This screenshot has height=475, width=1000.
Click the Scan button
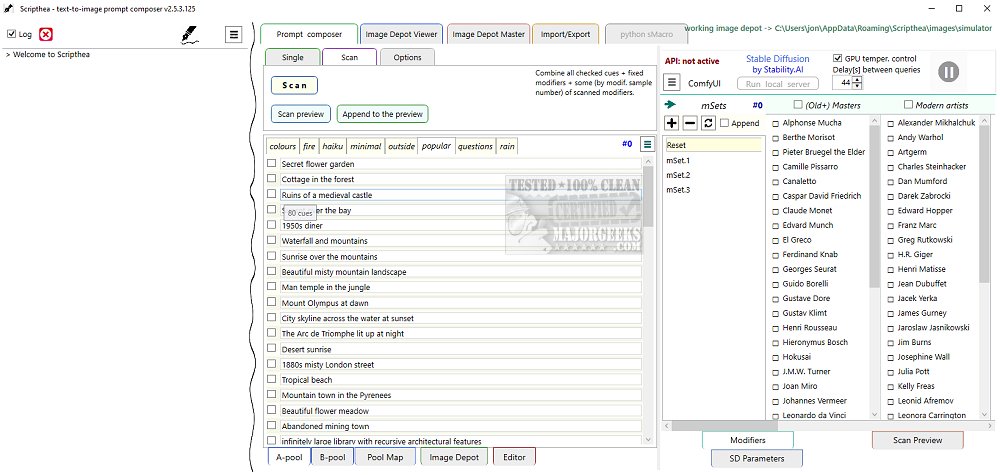coord(294,85)
